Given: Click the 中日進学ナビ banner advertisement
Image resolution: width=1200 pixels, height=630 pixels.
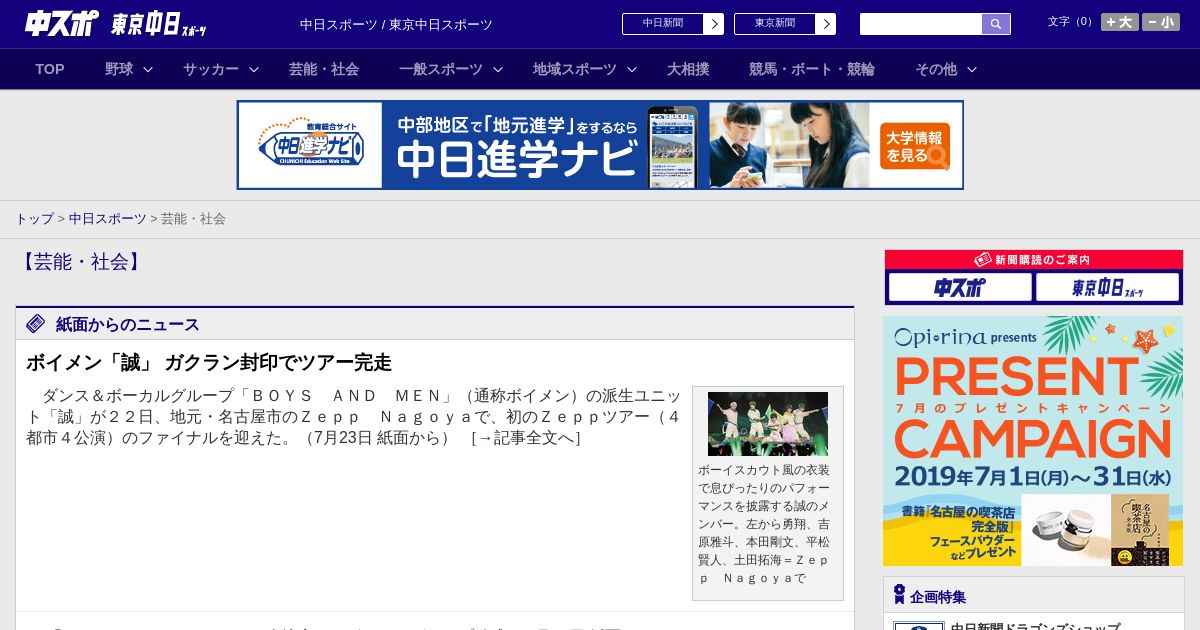Looking at the screenshot, I should tap(600, 145).
